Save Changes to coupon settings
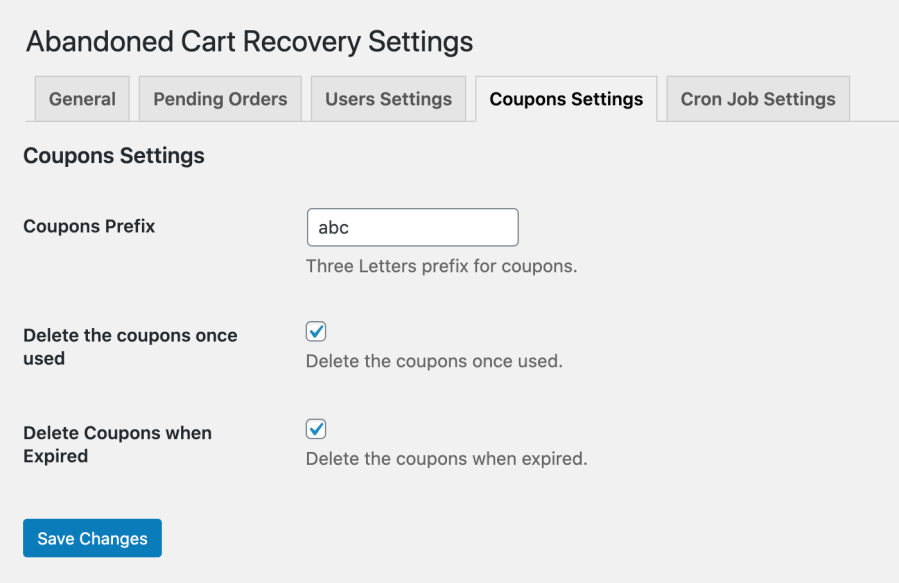Screen dimensions: 899x583 [x=92, y=538]
